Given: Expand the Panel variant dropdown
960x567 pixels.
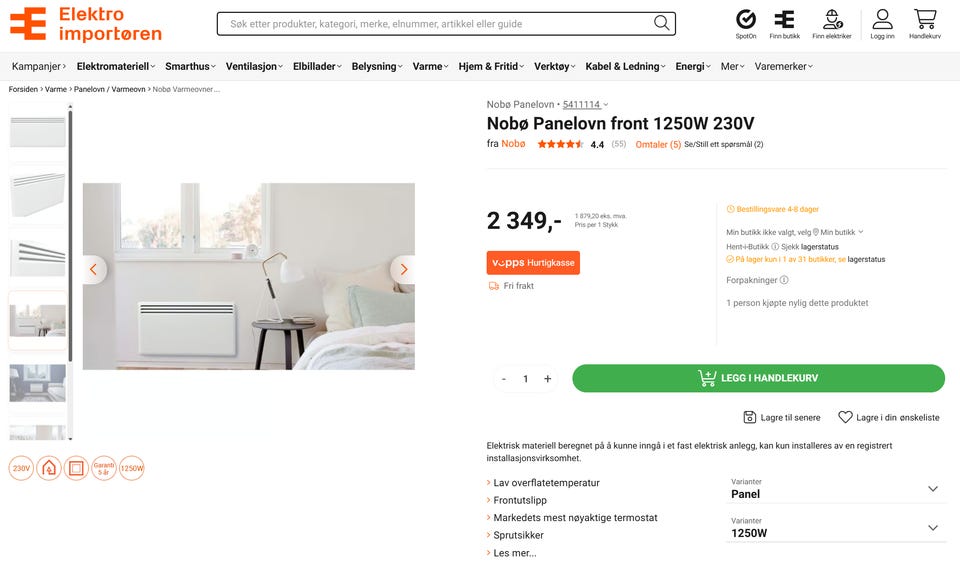Looking at the screenshot, I should (x=933, y=489).
